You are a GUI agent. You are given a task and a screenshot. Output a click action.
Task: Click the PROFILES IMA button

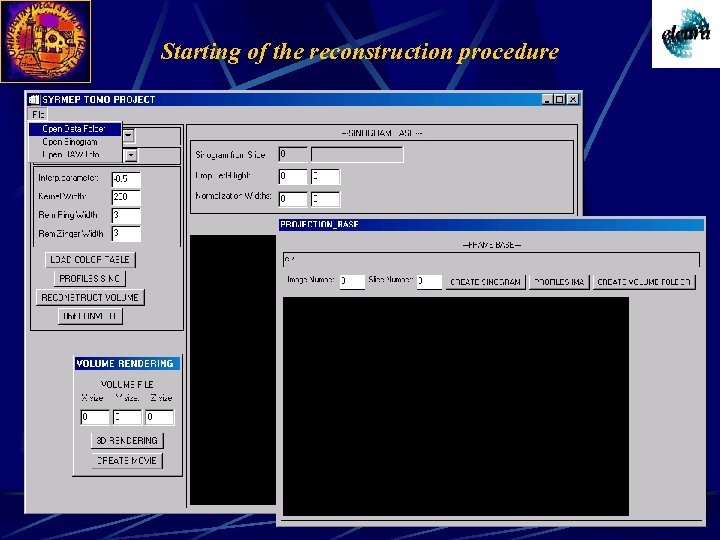(559, 282)
